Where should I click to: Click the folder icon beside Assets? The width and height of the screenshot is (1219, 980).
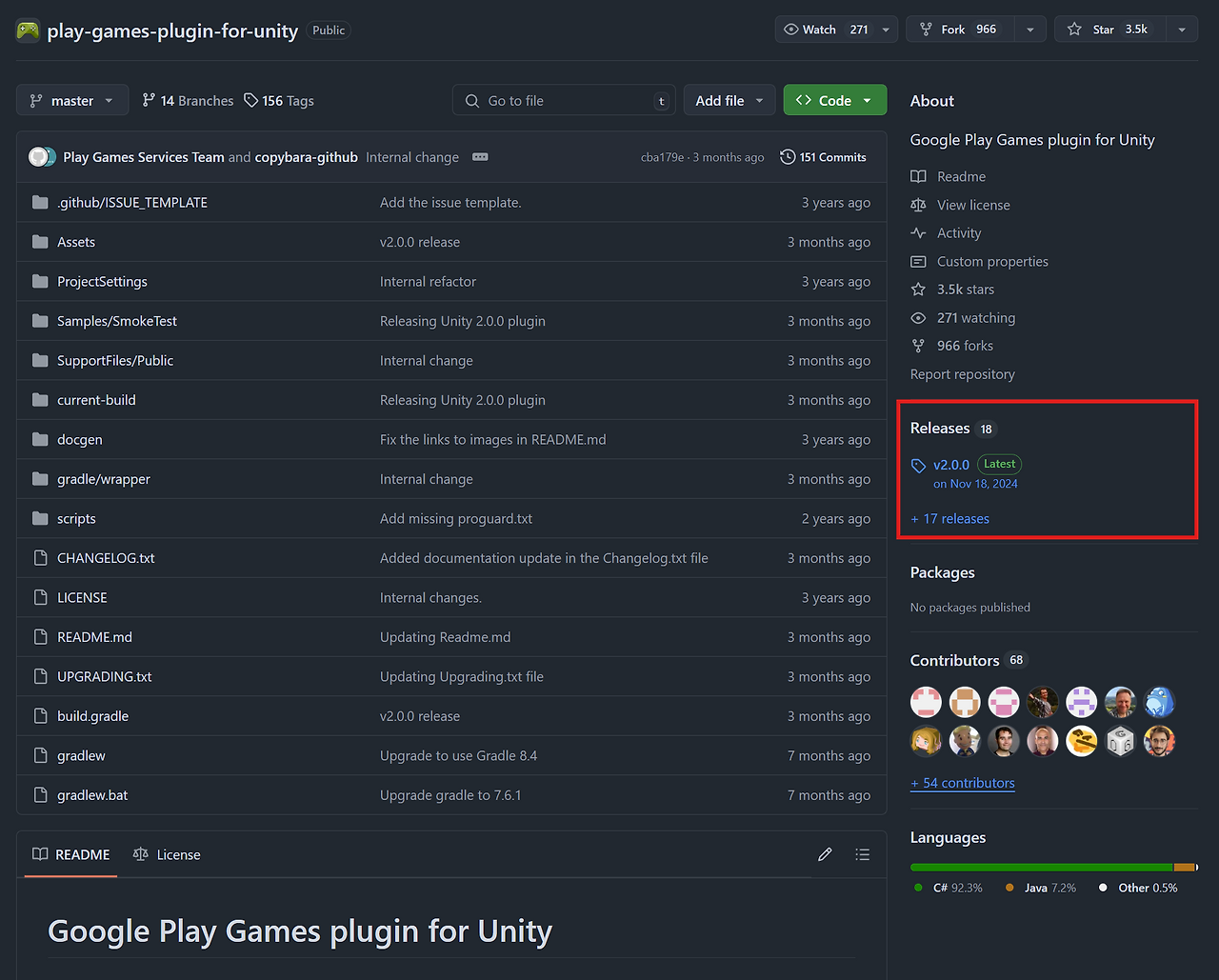40,242
